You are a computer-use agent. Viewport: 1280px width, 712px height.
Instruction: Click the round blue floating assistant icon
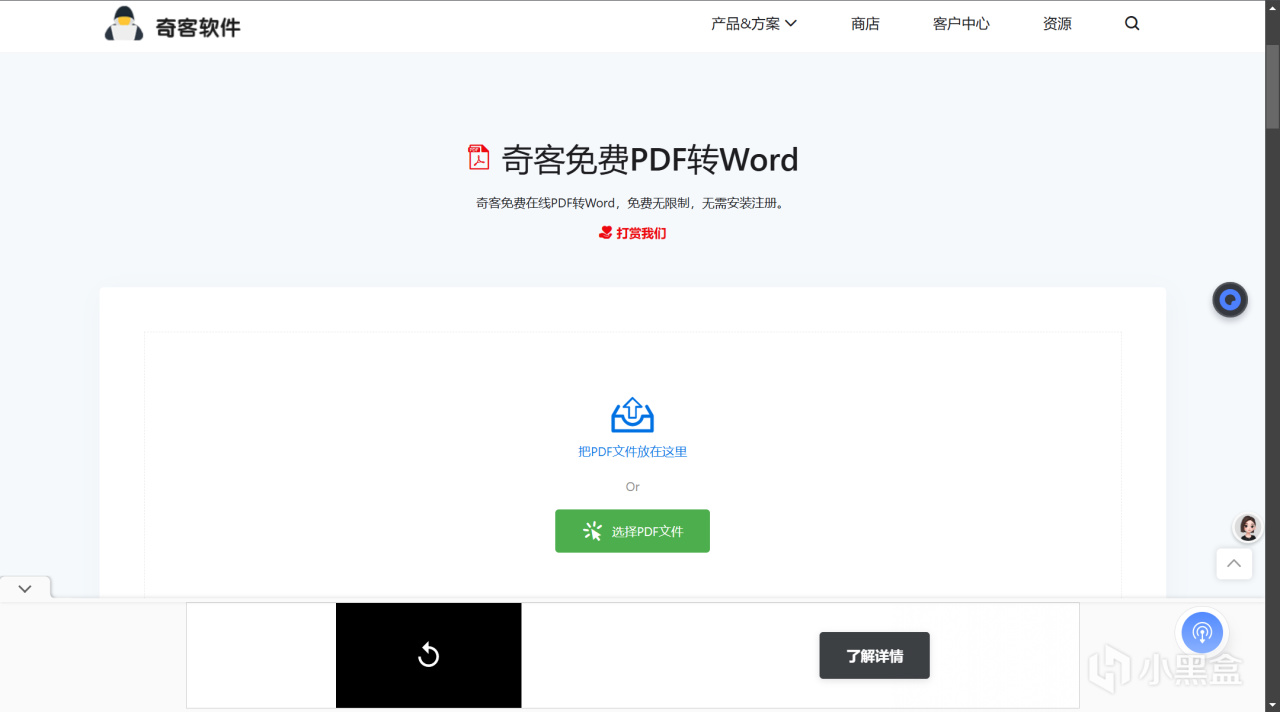(1230, 300)
